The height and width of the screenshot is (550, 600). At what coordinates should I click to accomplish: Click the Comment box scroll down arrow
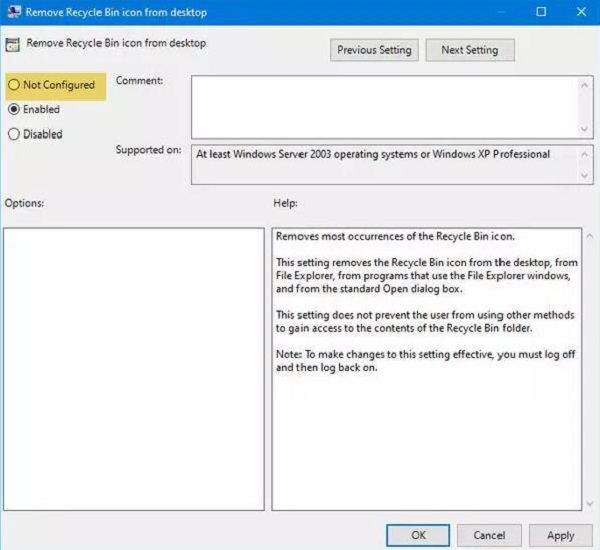click(584, 129)
